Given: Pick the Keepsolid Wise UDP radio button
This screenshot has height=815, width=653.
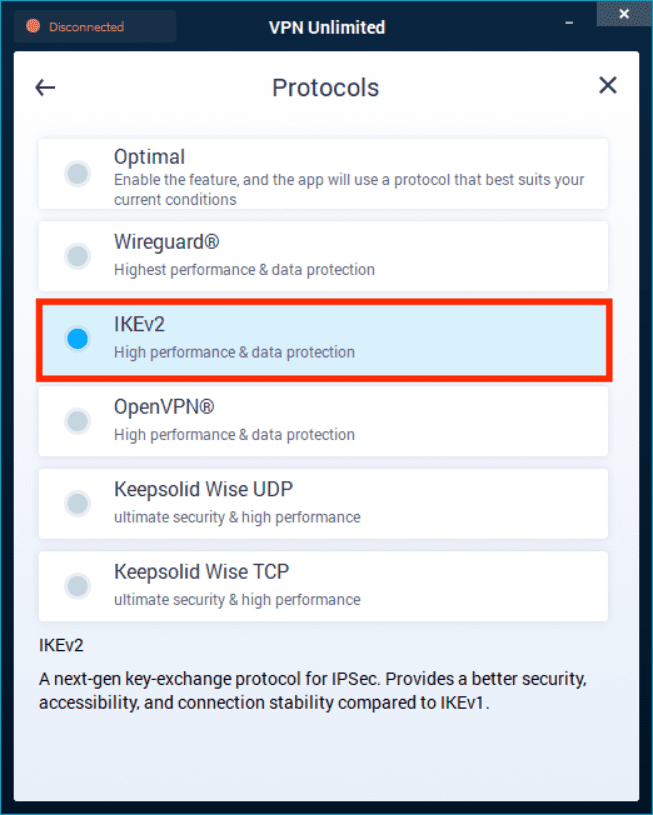Looking at the screenshot, I should (x=77, y=503).
